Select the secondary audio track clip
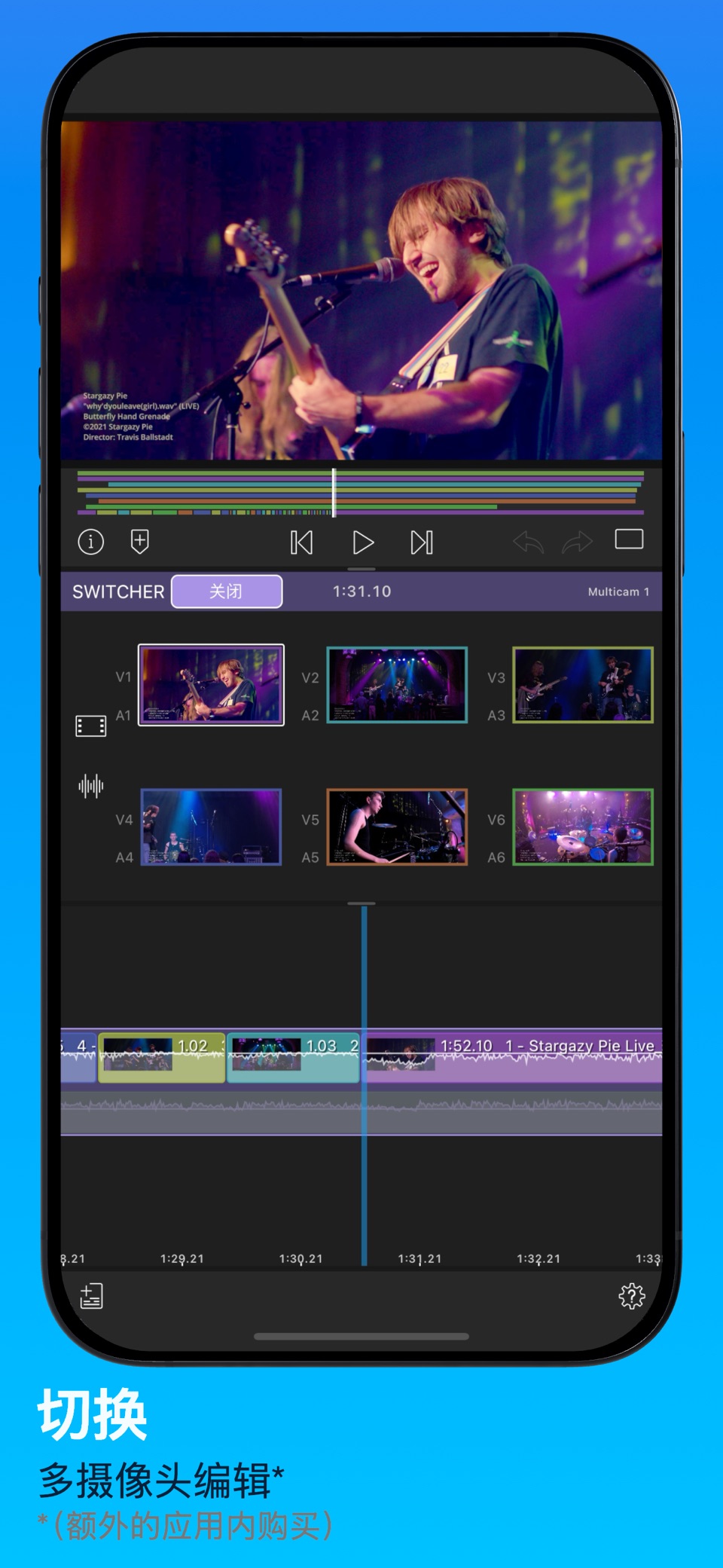Screen dimensions: 723x1568 361,1113
